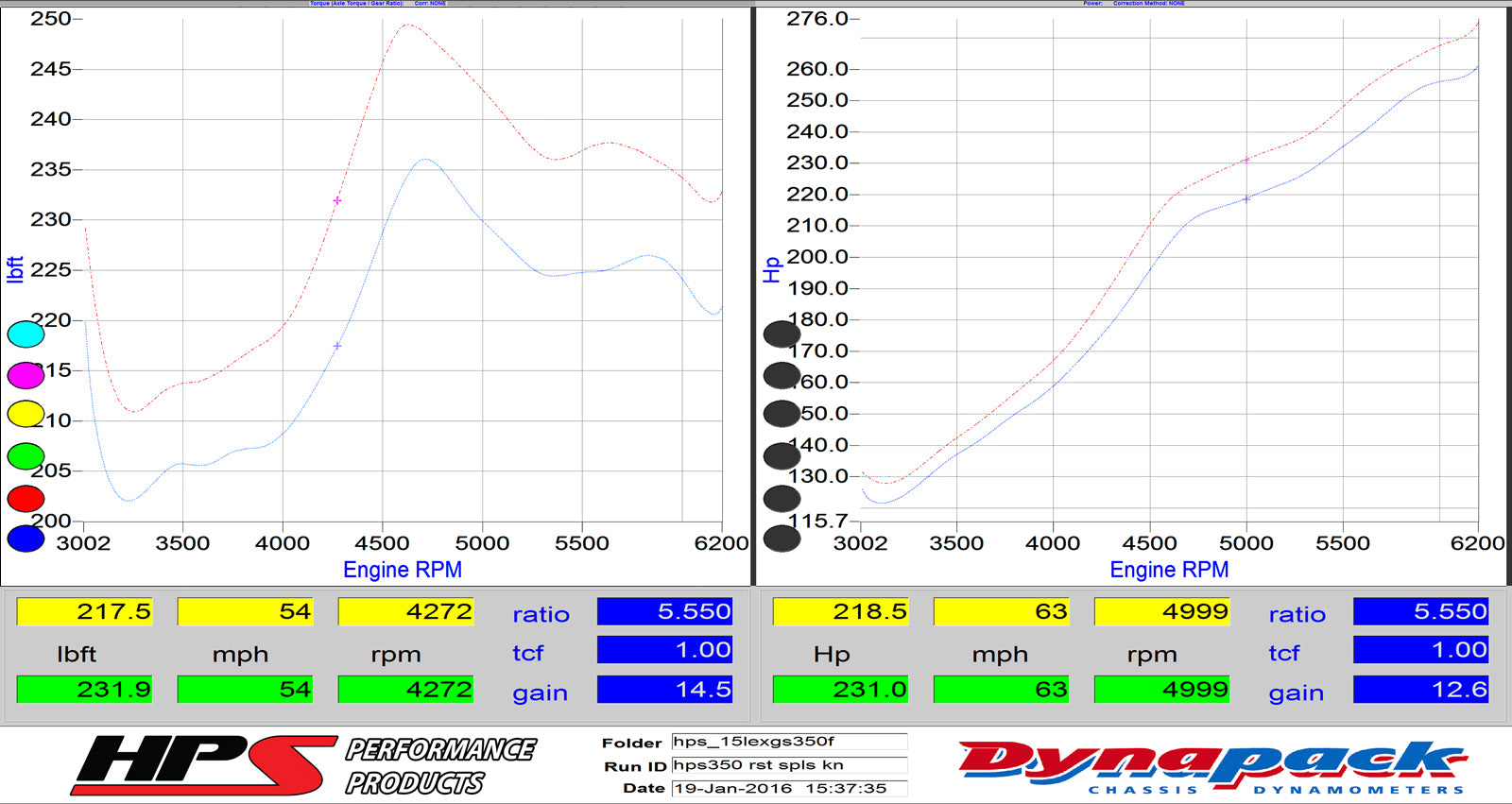Select the red run circle on torque graph
This screenshot has width=1512, height=804.
26,498
